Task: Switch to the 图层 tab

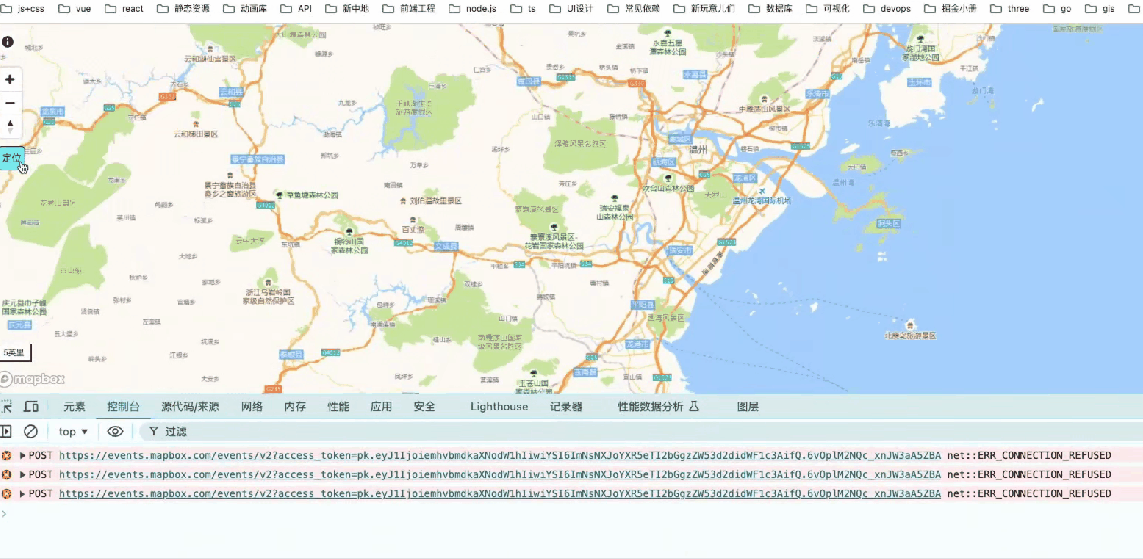Action: [x=748, y=407]
